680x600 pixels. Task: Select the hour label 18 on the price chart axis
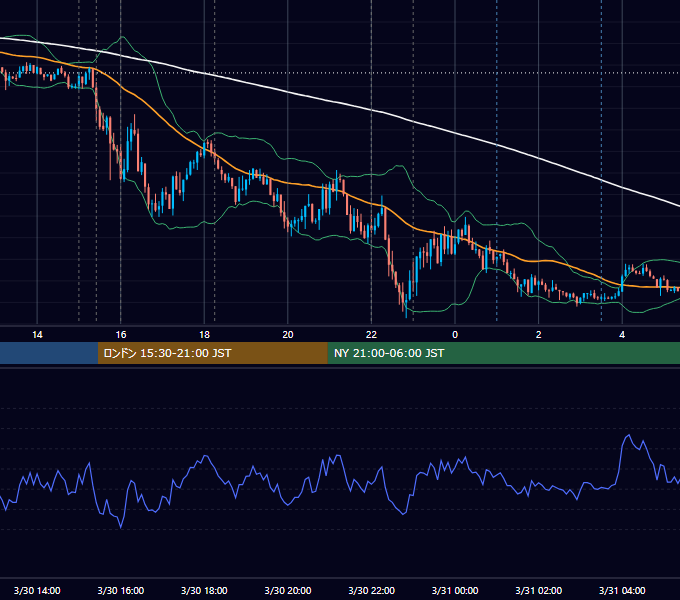[204, 335]
